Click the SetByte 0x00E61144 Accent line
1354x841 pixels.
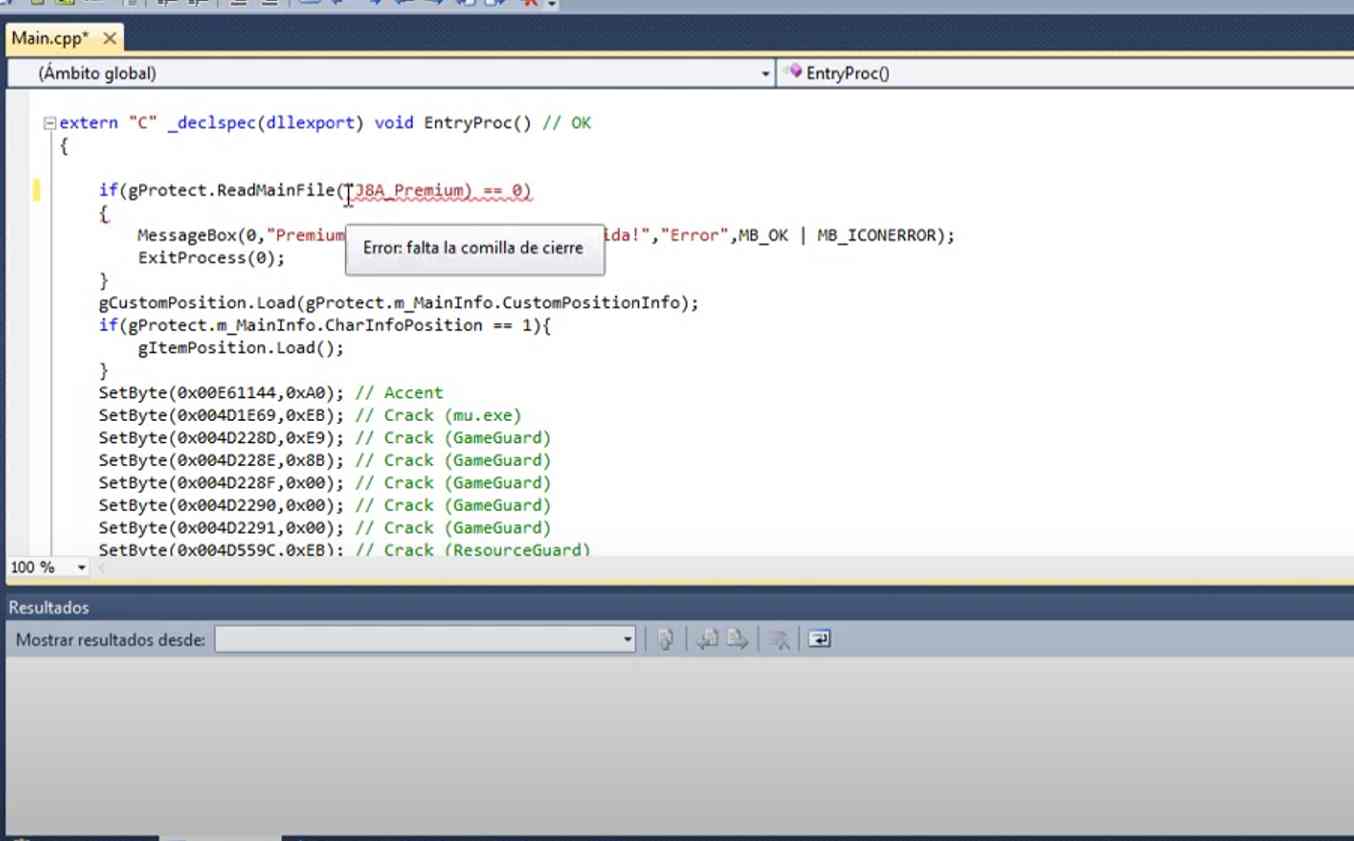pos(270,393)
